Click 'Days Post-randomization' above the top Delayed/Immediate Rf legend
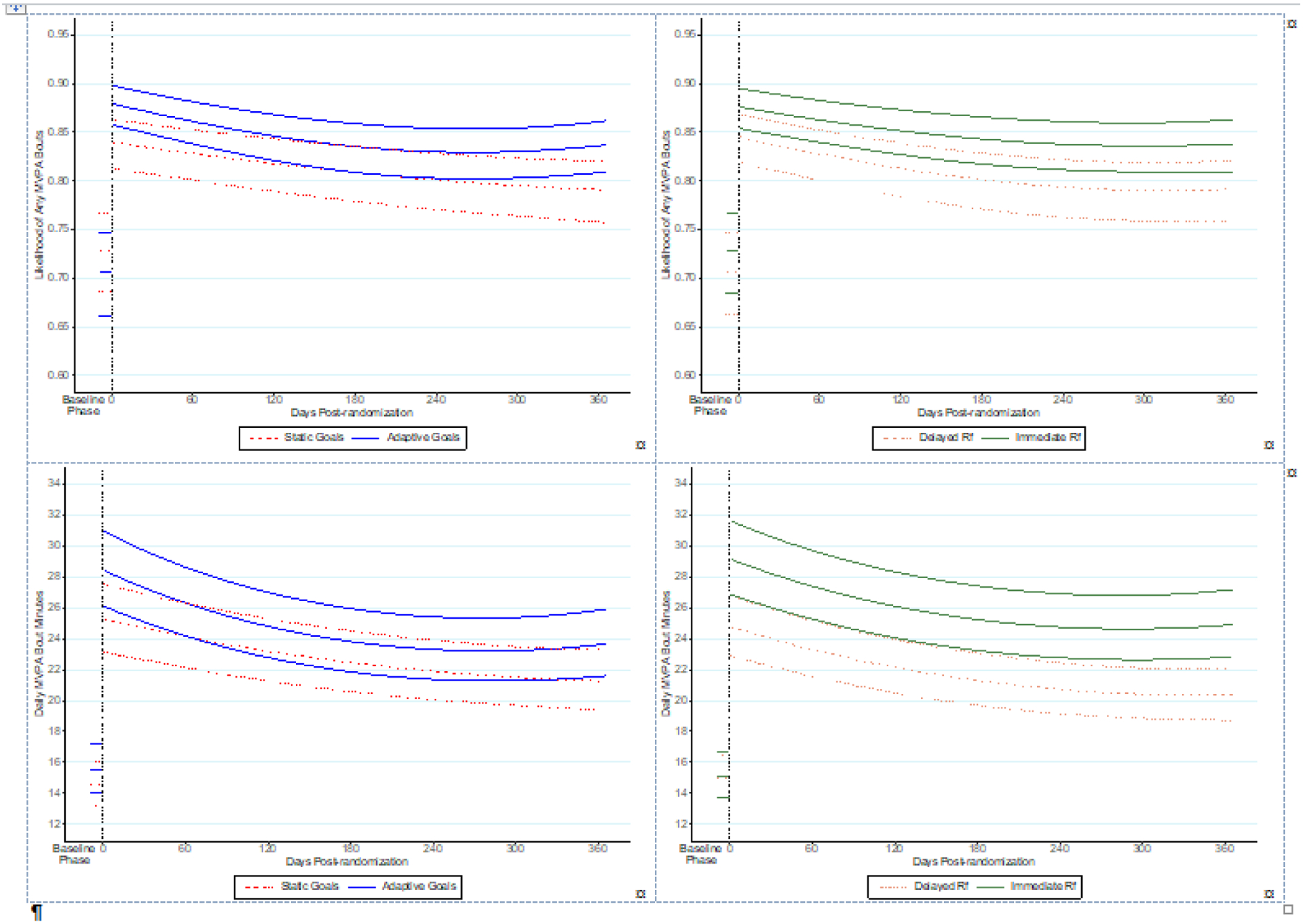 point(978,412)
